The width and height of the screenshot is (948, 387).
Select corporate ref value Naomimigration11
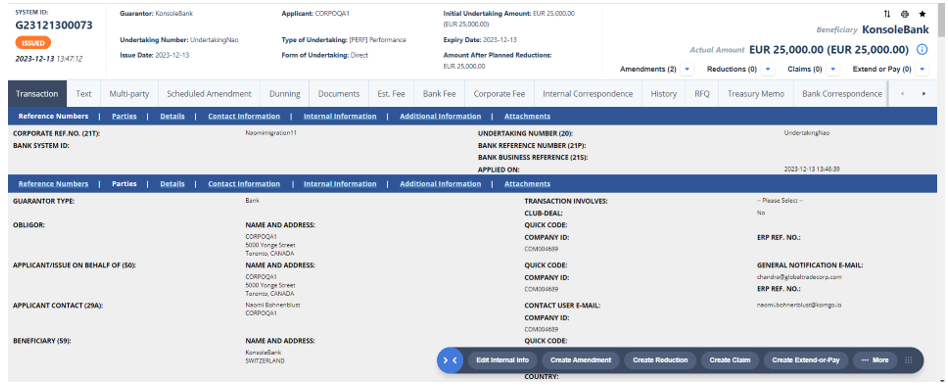(x=271, y=132)
